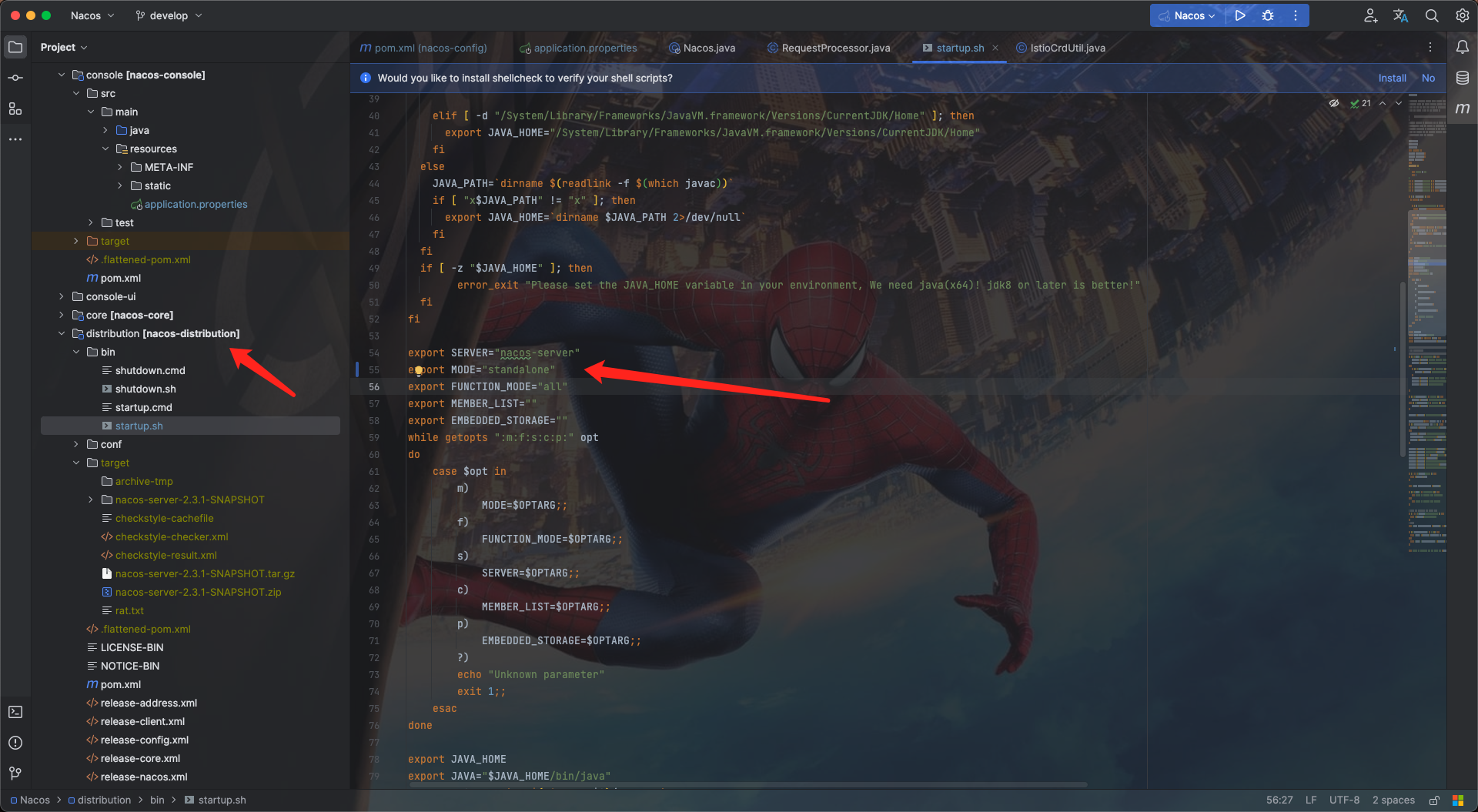Collapse the console [nacos-console] module
The image size is (1478, 812).
click(62, 75)
